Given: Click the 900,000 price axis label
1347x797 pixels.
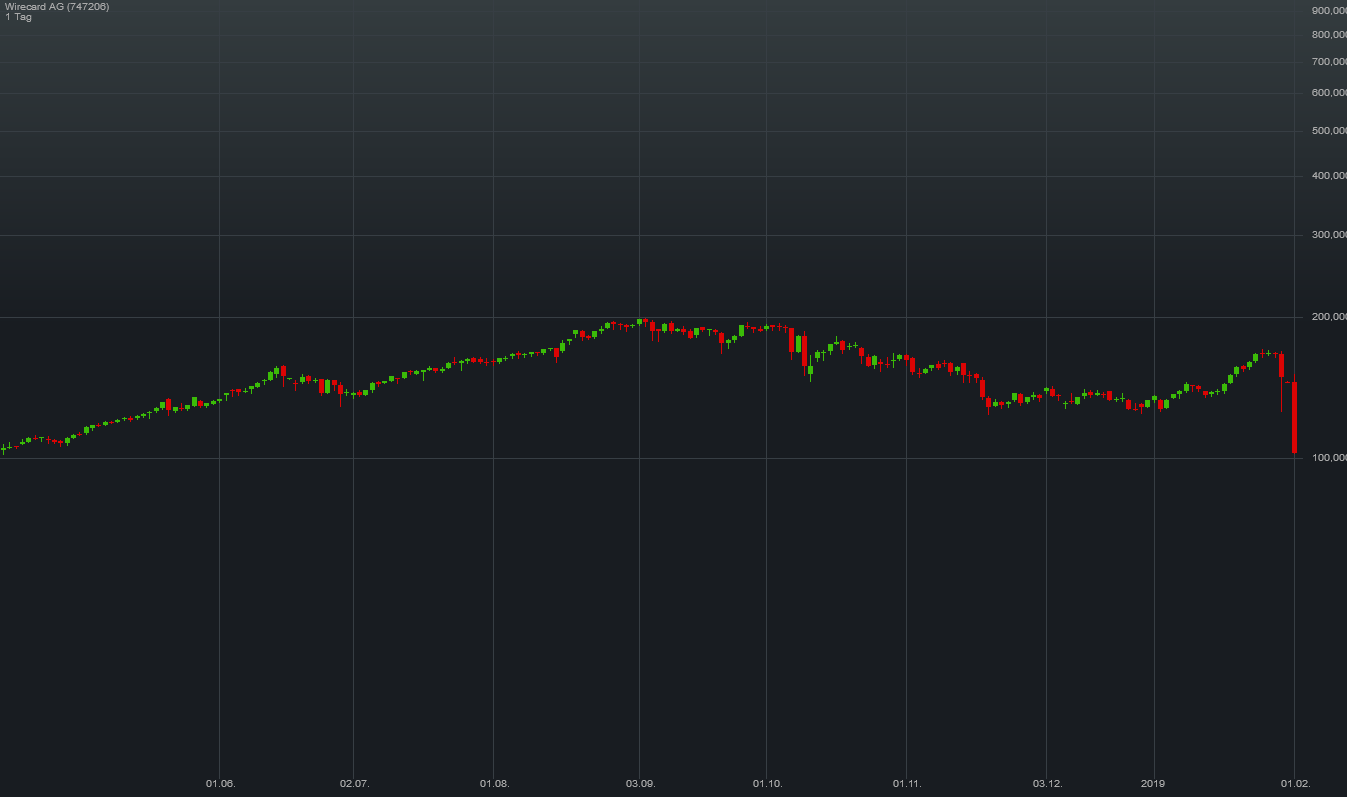Looking at the screenshot, I should (1327, 11).
